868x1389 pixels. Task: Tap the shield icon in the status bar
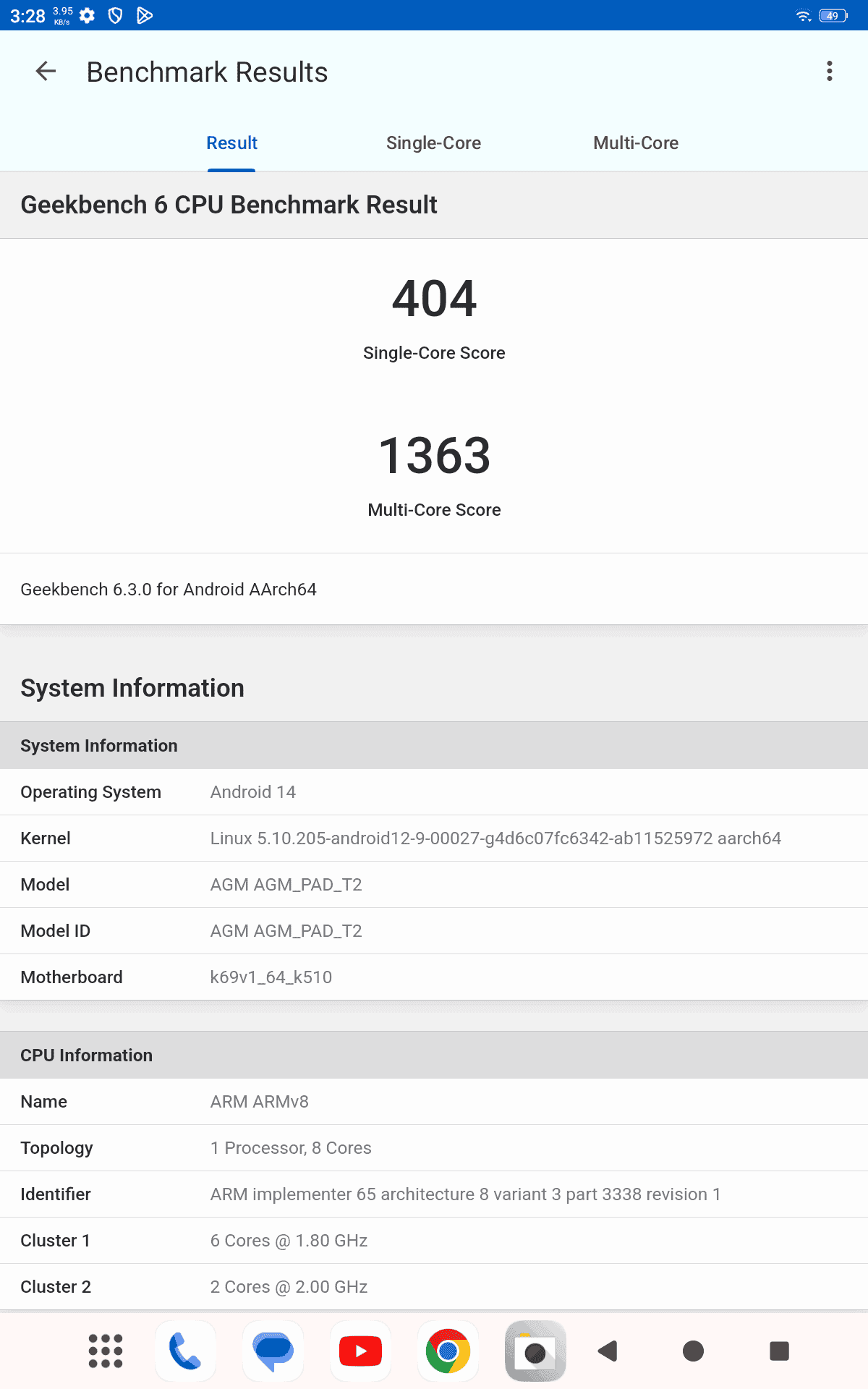[115, 15]
